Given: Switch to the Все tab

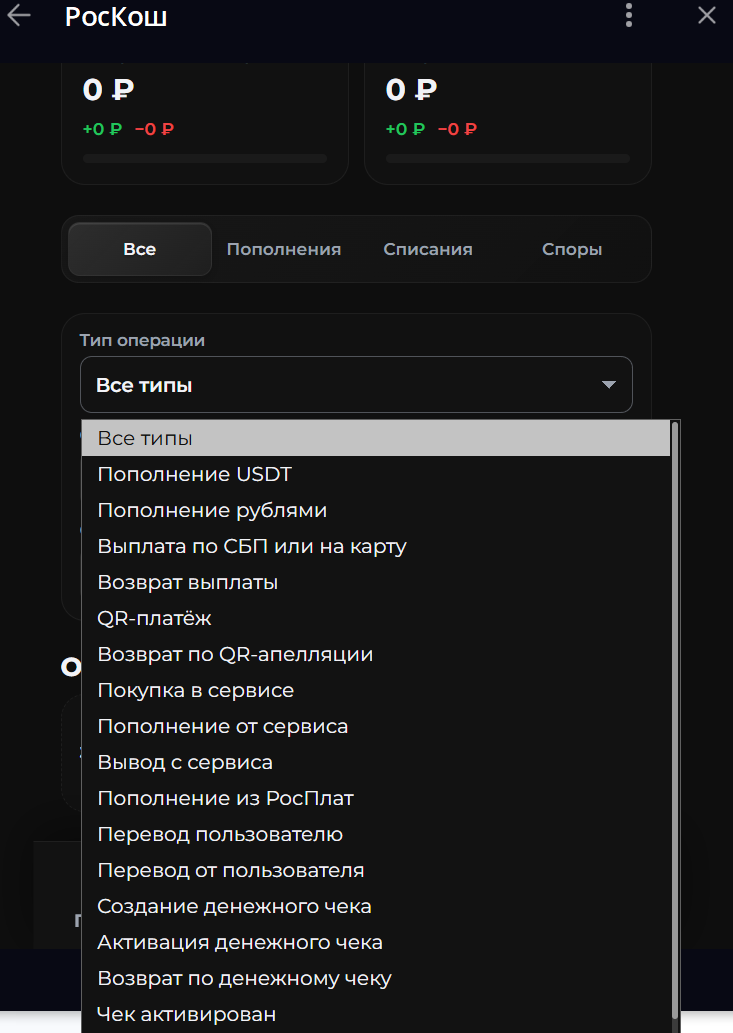Looking at the screenshot, I should pyautogui.click(x=140, y=249).
